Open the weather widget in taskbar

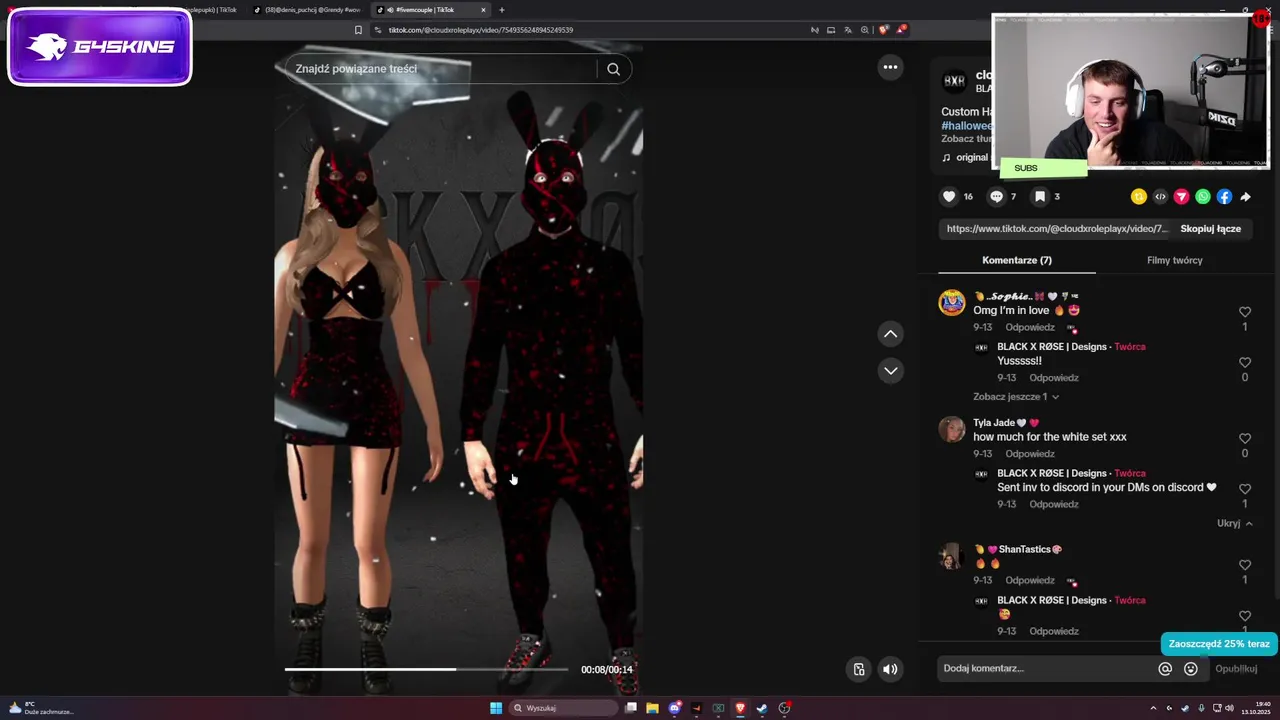tap(40, 708)
